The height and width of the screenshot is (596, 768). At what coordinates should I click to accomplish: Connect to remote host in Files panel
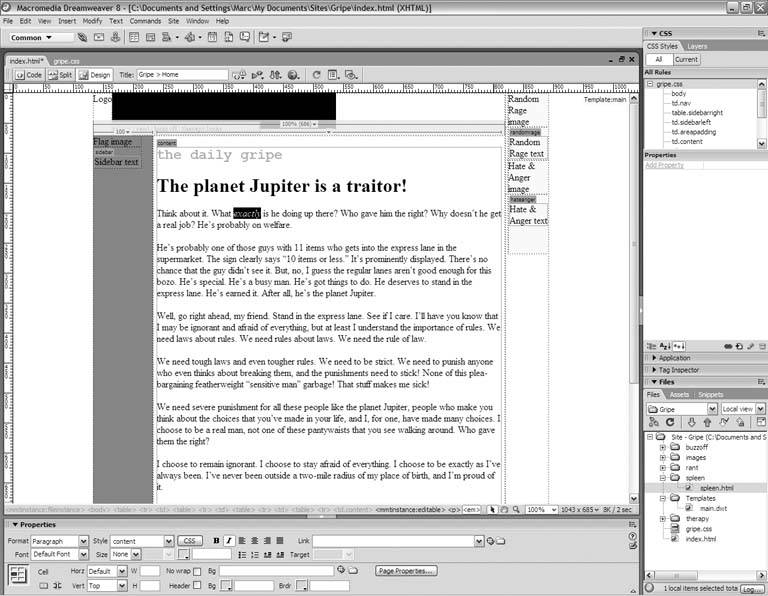coord(653,422)
